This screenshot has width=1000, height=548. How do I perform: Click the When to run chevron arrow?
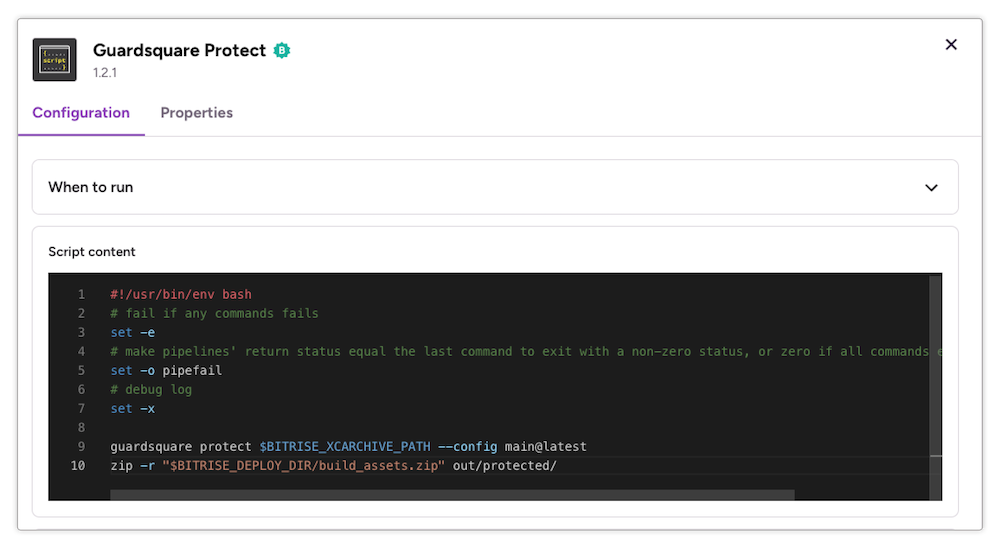[931, 188]
